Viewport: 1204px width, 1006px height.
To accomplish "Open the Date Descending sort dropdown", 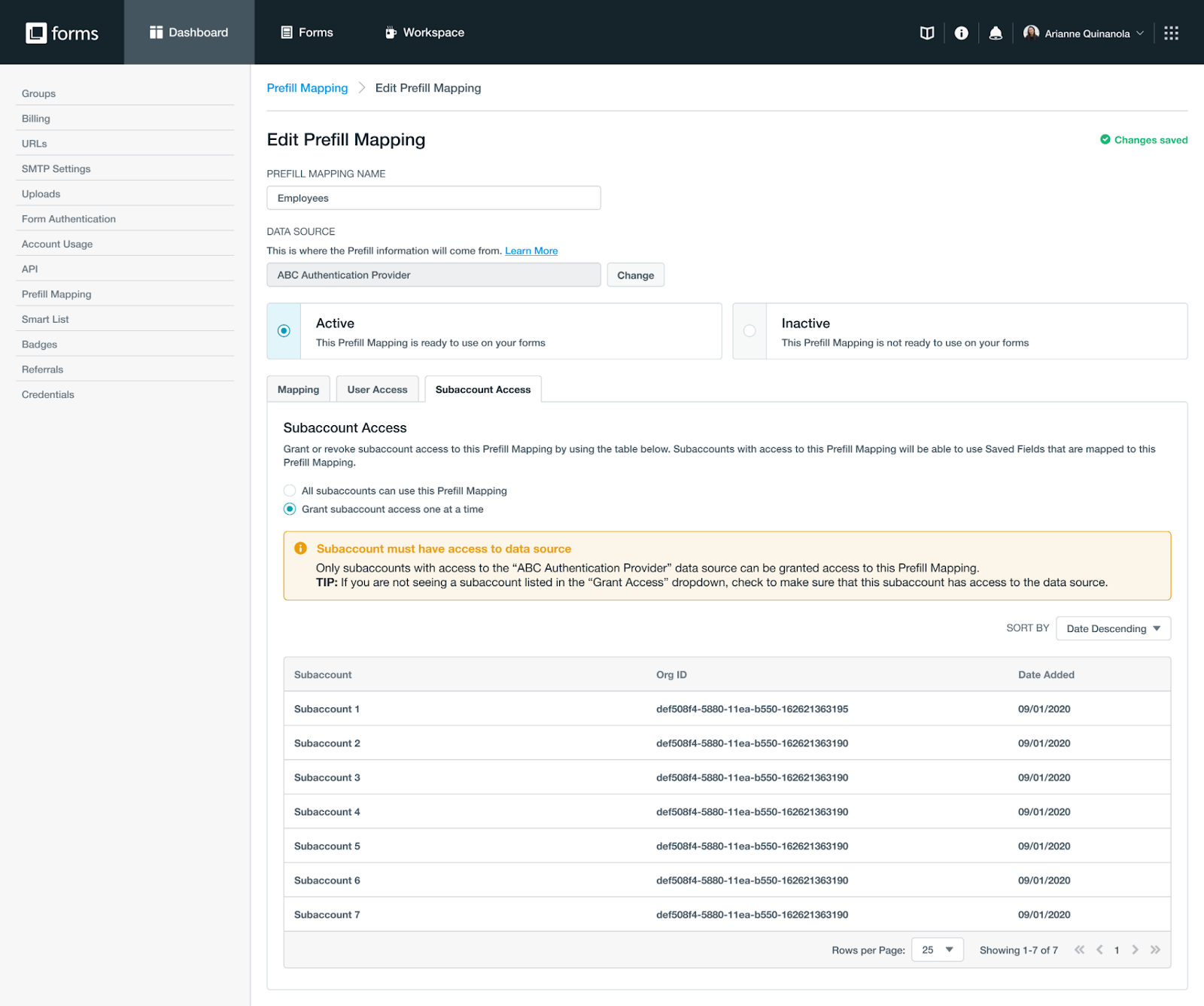I will tap(1113, 628).
